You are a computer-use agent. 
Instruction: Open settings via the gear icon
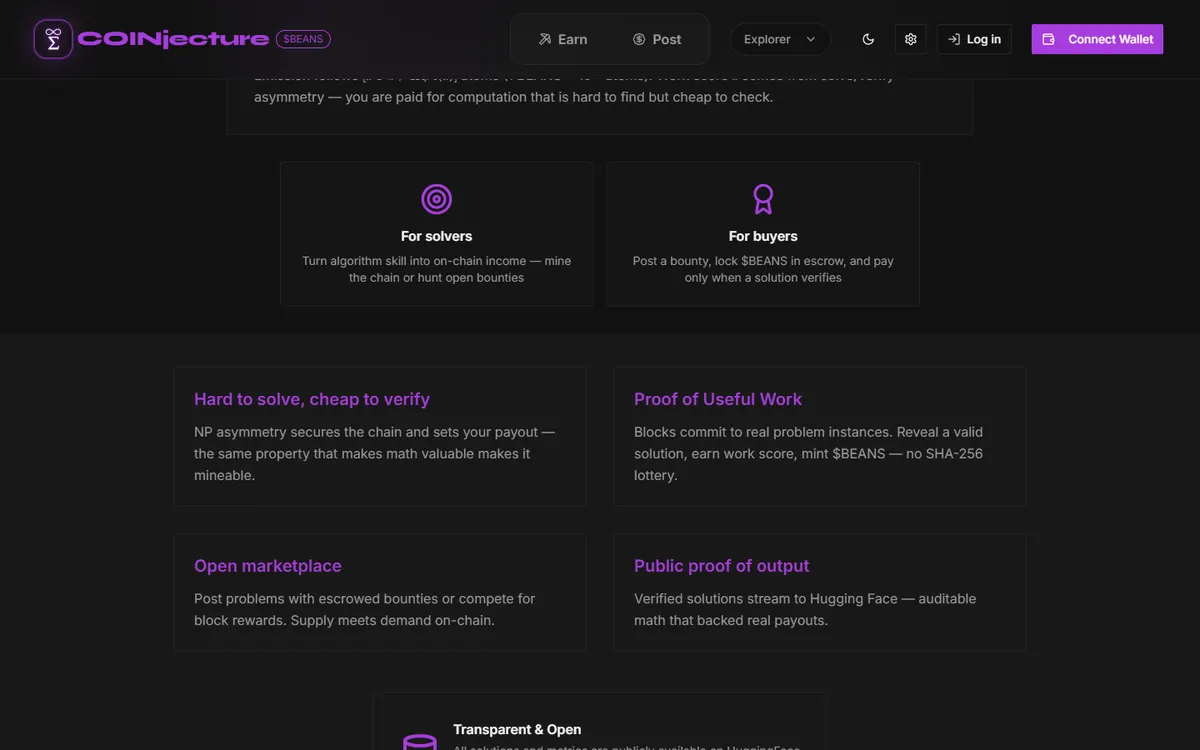[910, 39]
